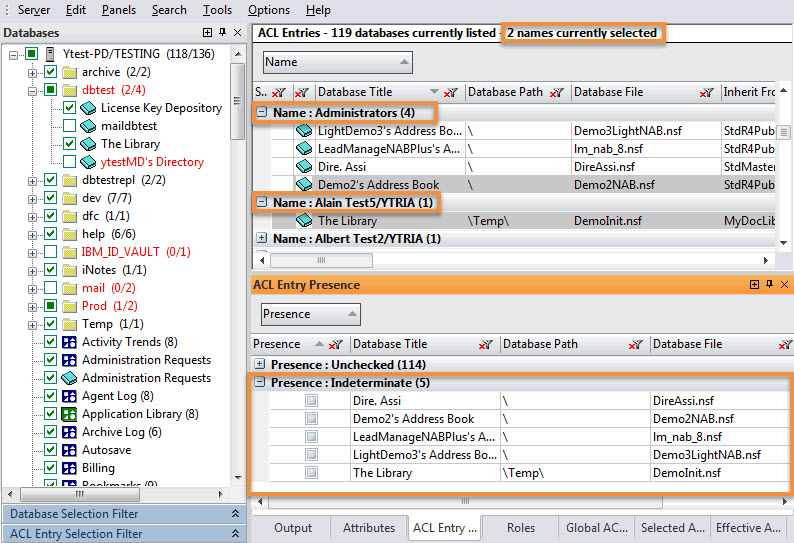Switch to the Roles tab
794x543 pixels.
tap(520, 528)
